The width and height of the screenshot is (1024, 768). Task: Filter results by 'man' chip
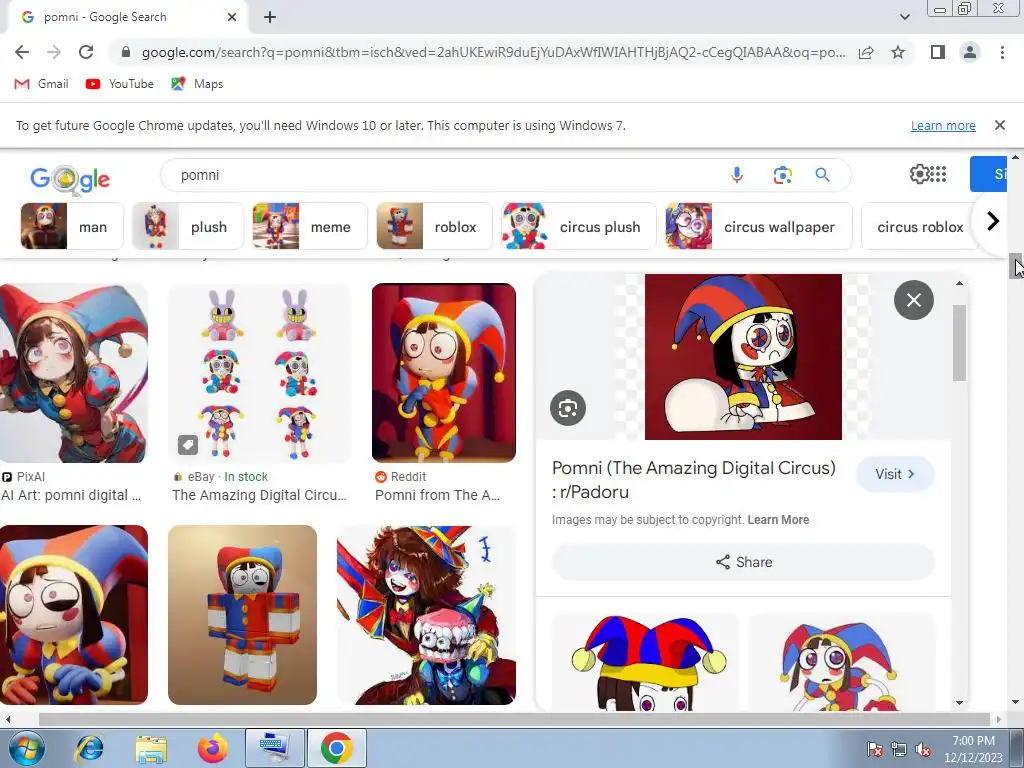[72, 227]
